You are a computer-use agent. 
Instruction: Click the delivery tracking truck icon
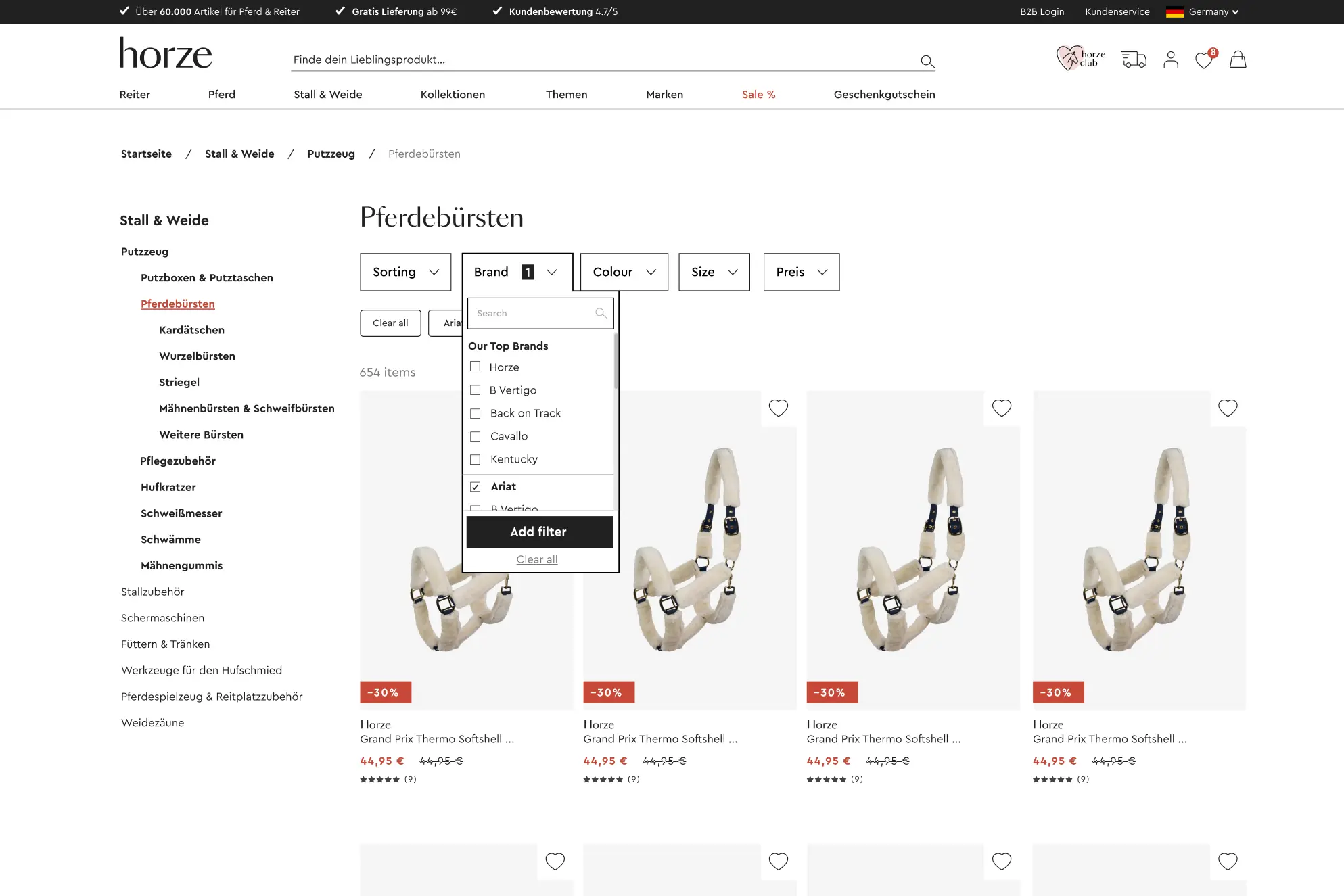(1134, 60)
